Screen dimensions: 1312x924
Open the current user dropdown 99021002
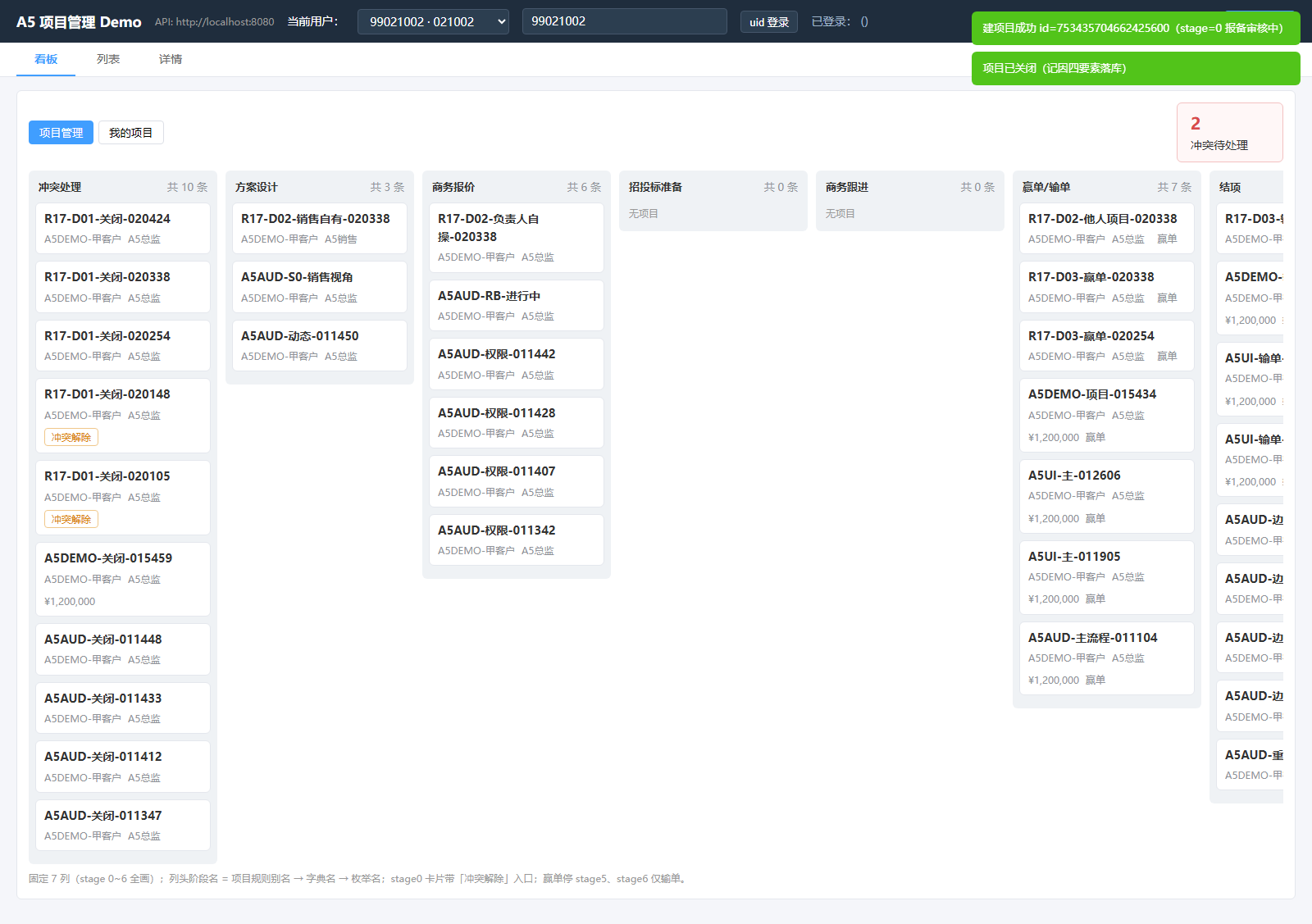coord(433,21)
